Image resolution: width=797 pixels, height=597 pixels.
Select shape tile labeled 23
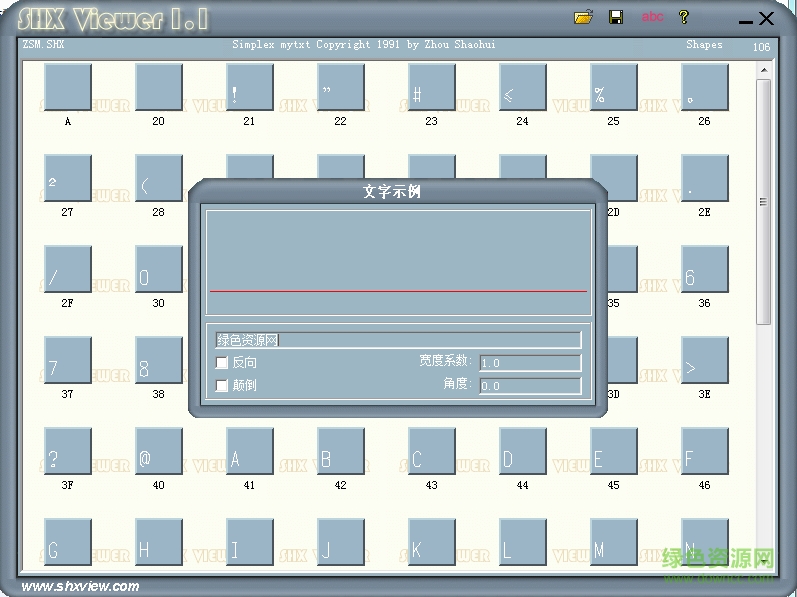click(432, 87)
